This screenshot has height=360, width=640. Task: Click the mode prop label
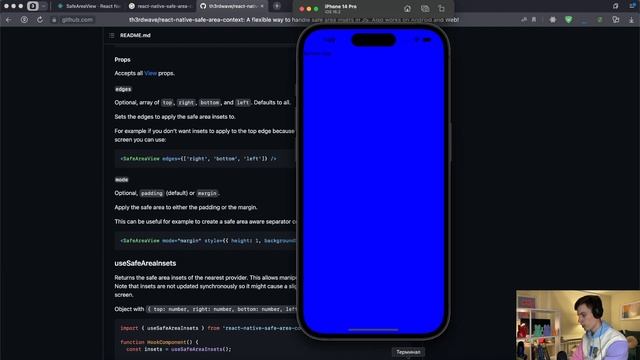click(x=122, y=180)
